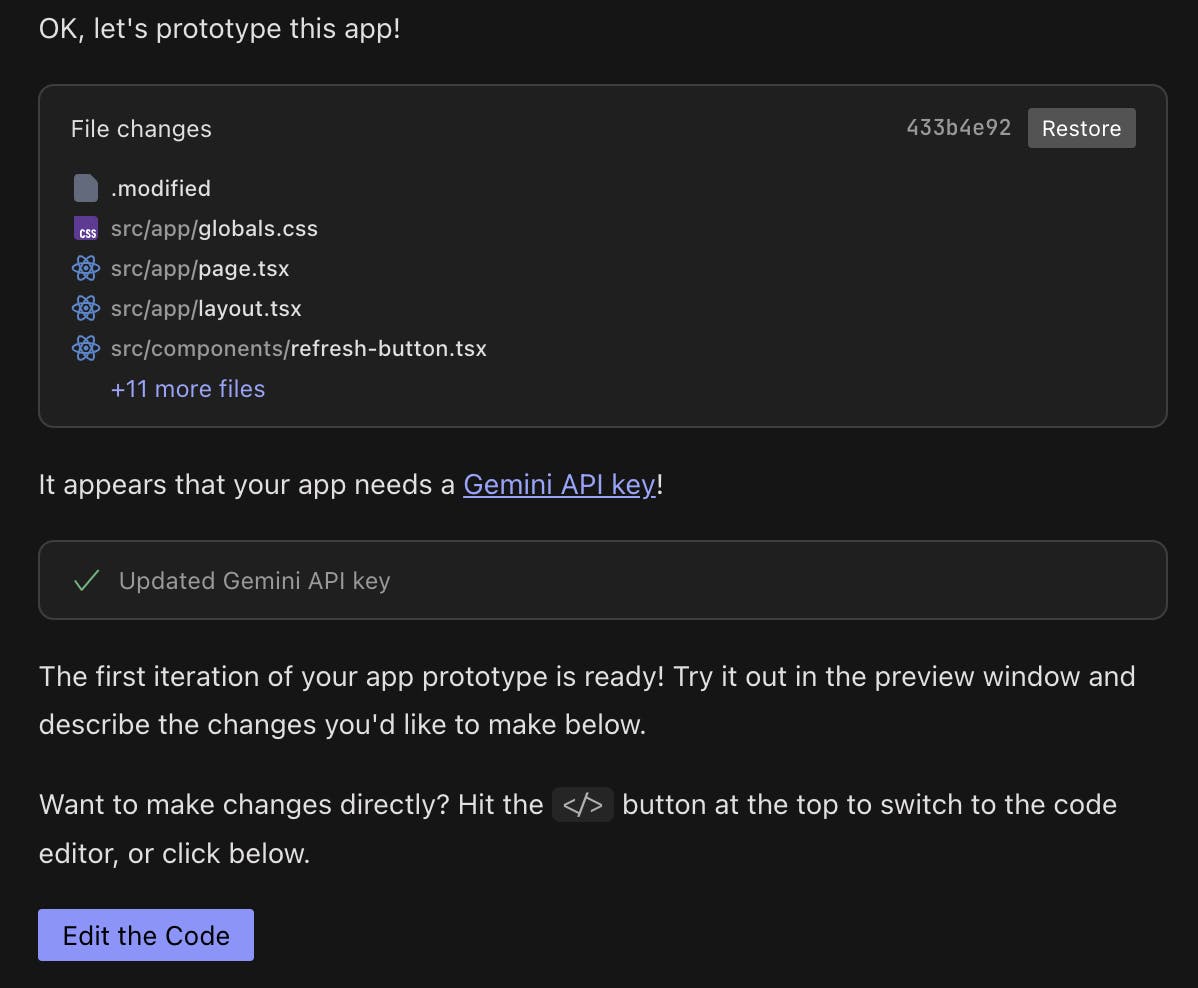Click the CSS icon beside globals.css
Viewport: 1198px width, 988px height.
pos(86,229)
